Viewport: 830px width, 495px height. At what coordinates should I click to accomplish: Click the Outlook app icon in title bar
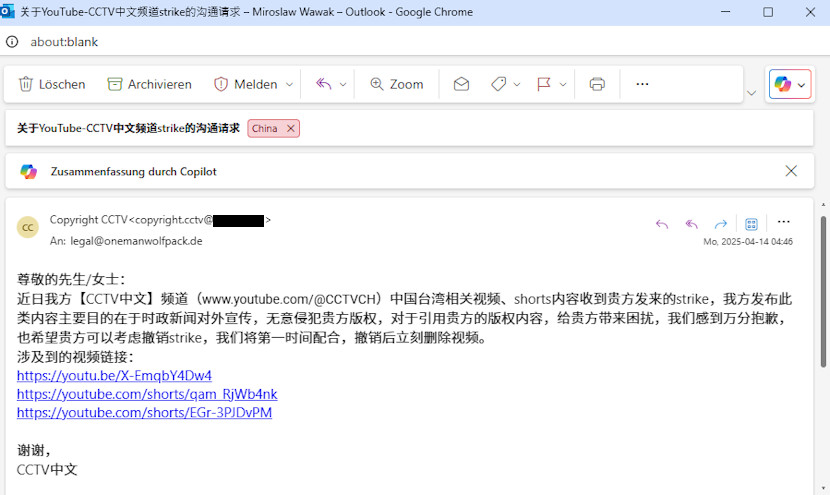(7, 11)
